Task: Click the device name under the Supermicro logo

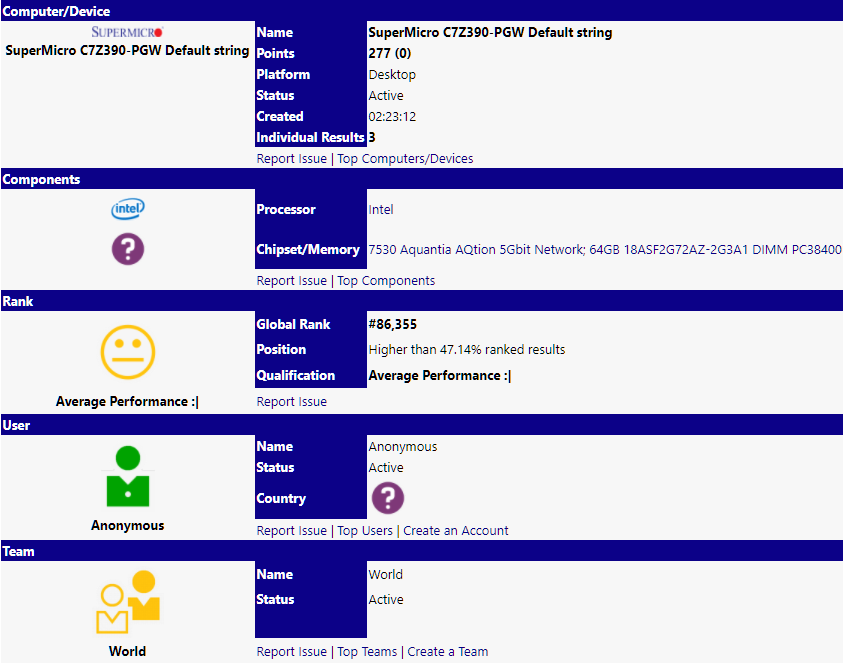Action: tap(127, 51)
